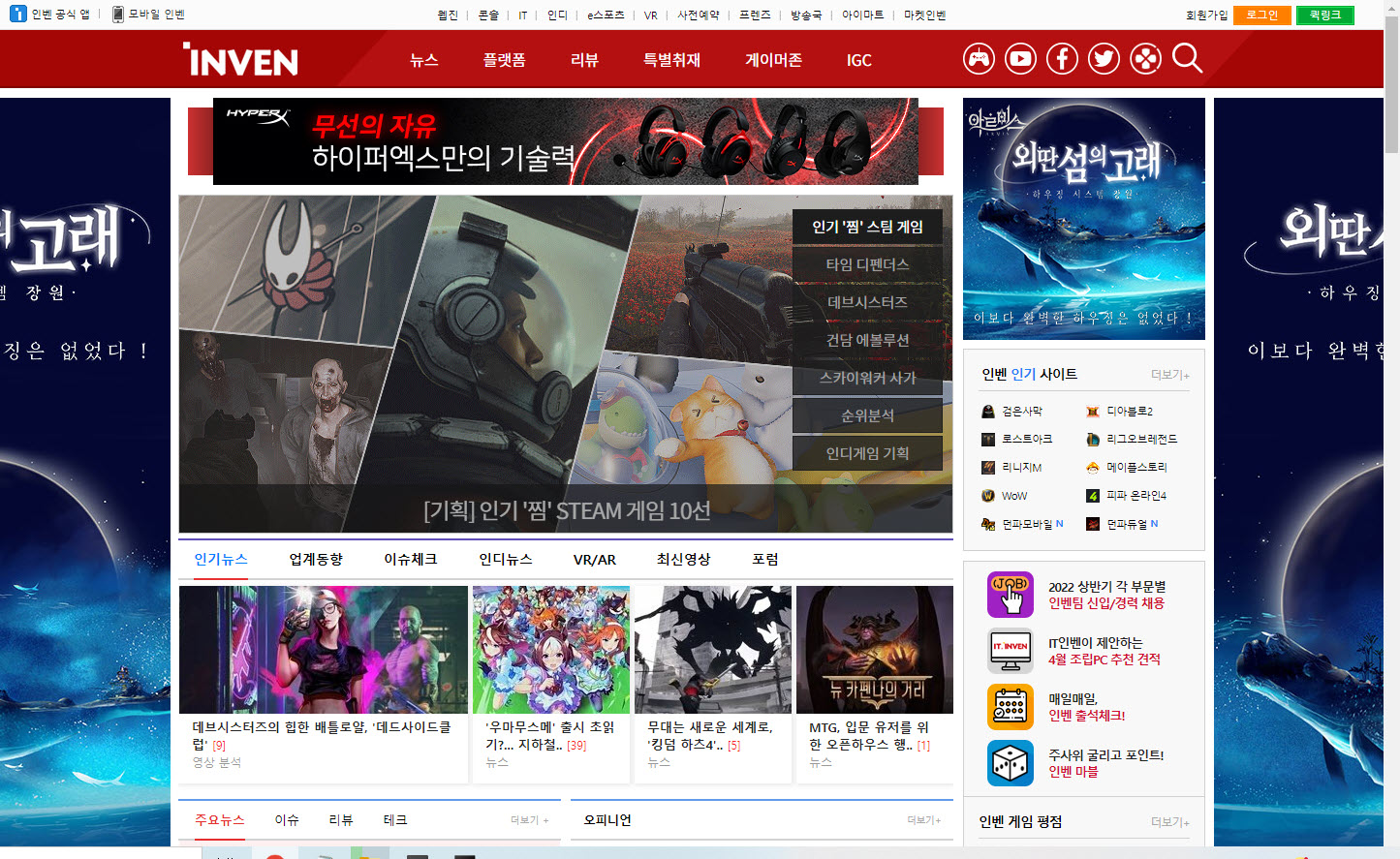Select 순위분석 in featured list

click(867, 415)
